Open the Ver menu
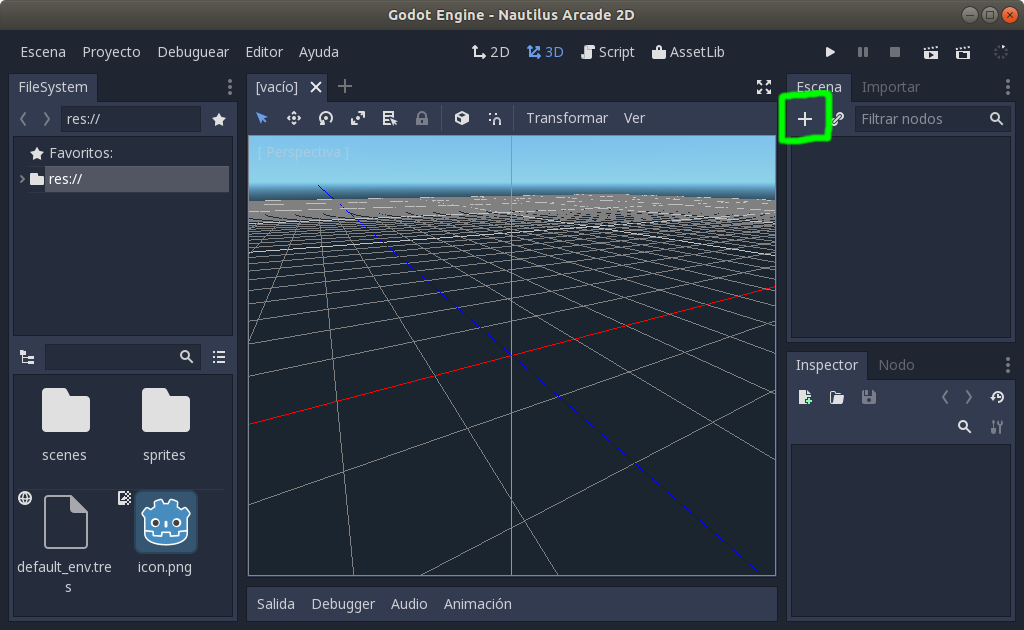This screenshot has height=630, width=1024. pos(634,118)
